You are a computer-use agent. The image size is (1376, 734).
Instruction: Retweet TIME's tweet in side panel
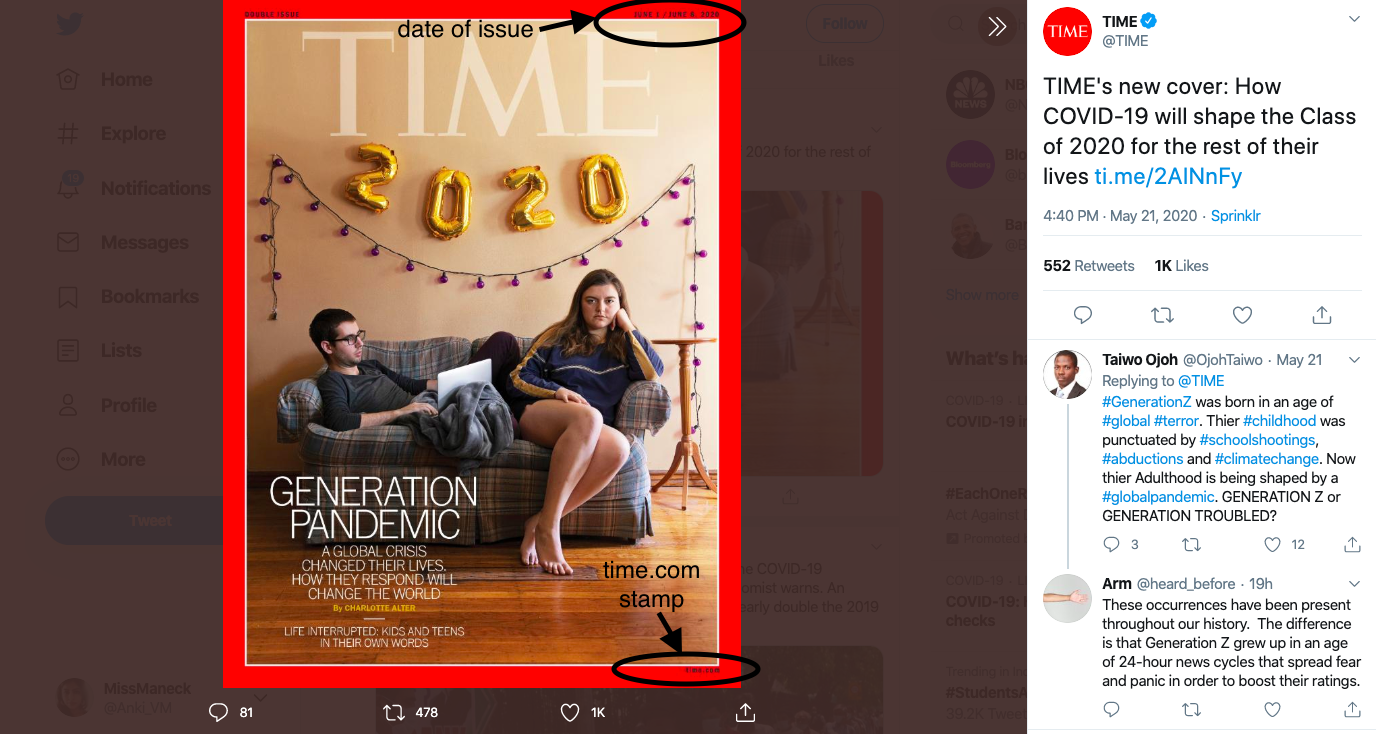tap(1162, 315)
